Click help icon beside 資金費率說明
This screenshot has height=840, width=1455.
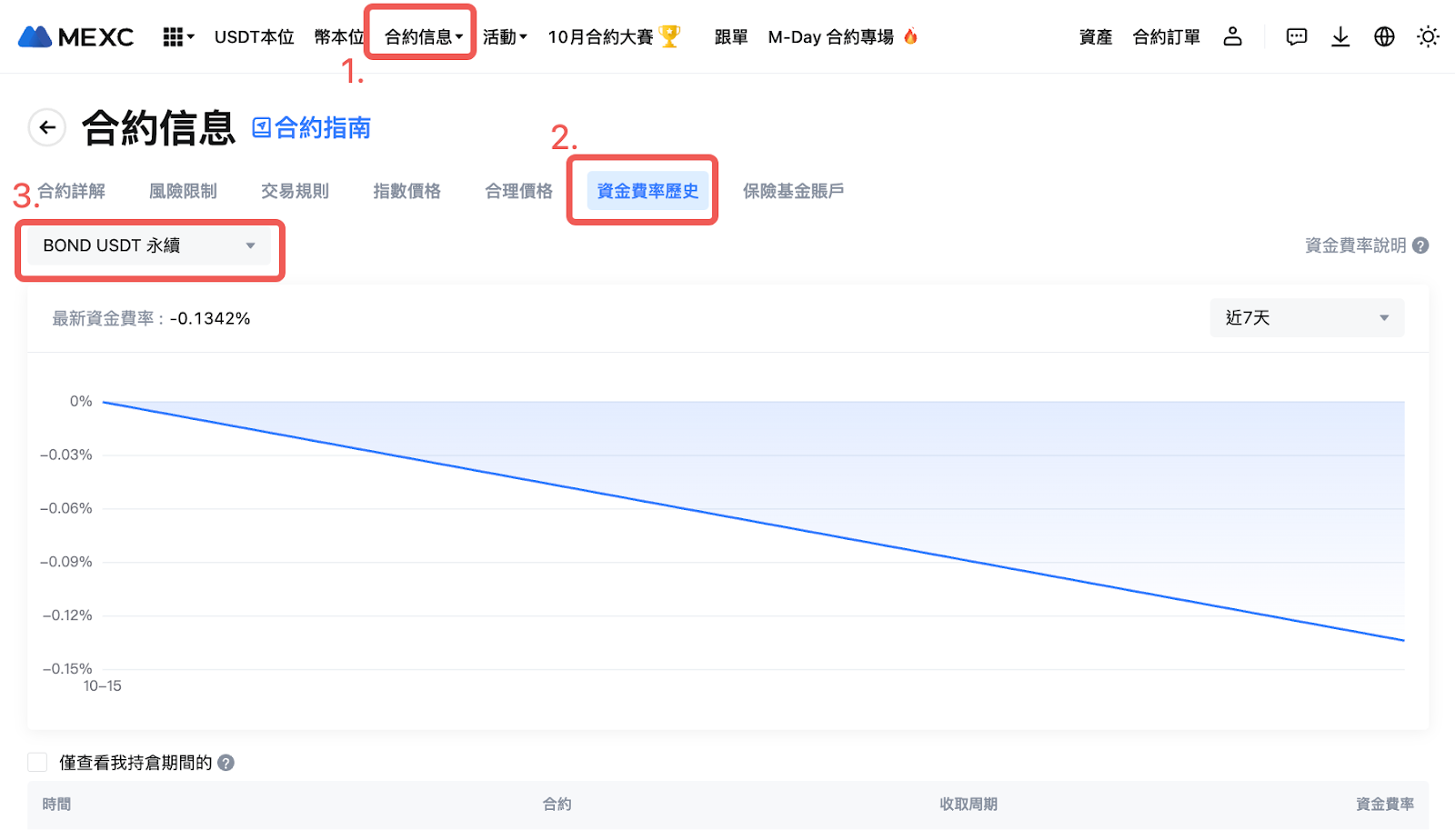pos(1420,245)
